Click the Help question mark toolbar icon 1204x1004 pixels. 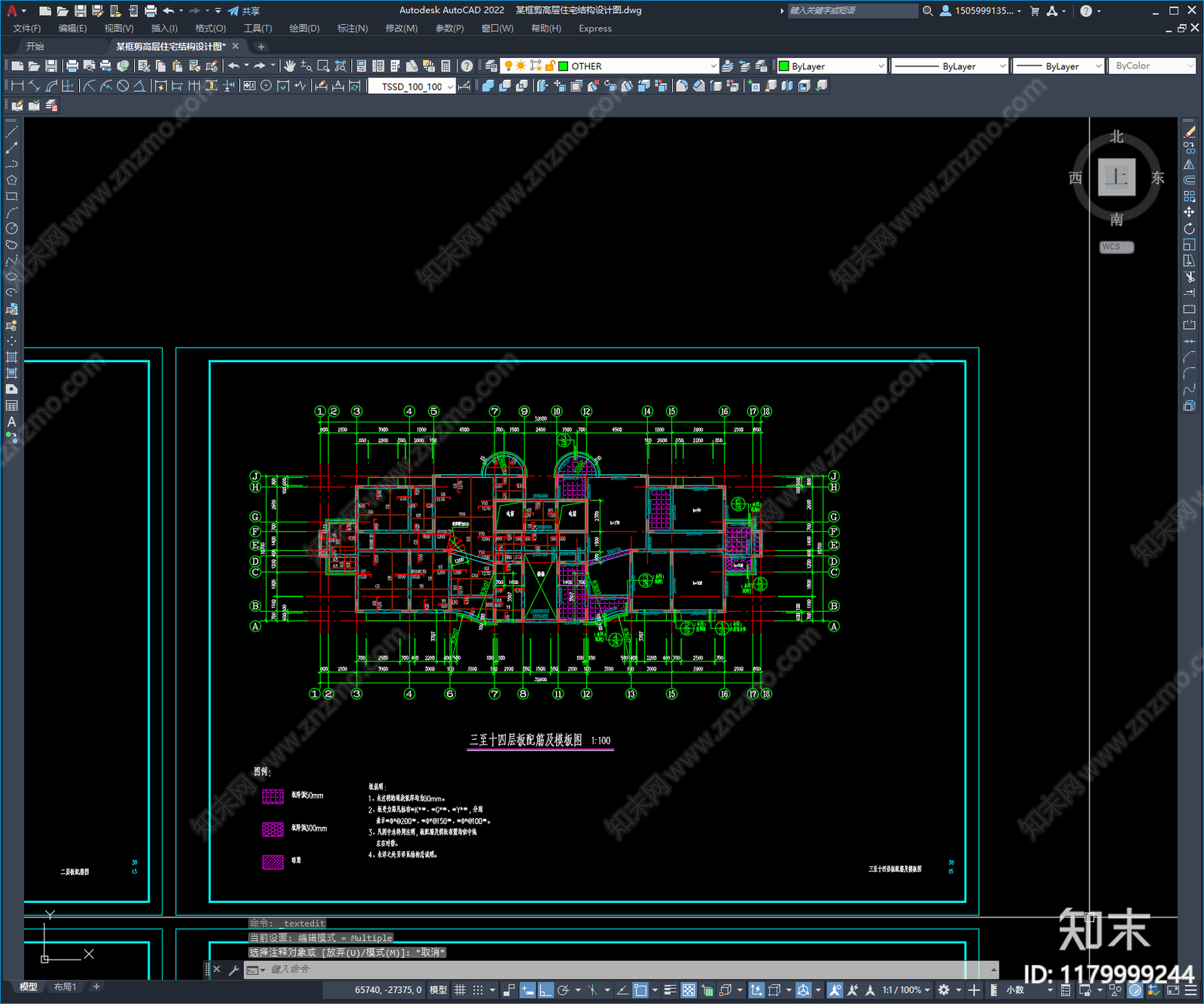click(x=467, y=66)
